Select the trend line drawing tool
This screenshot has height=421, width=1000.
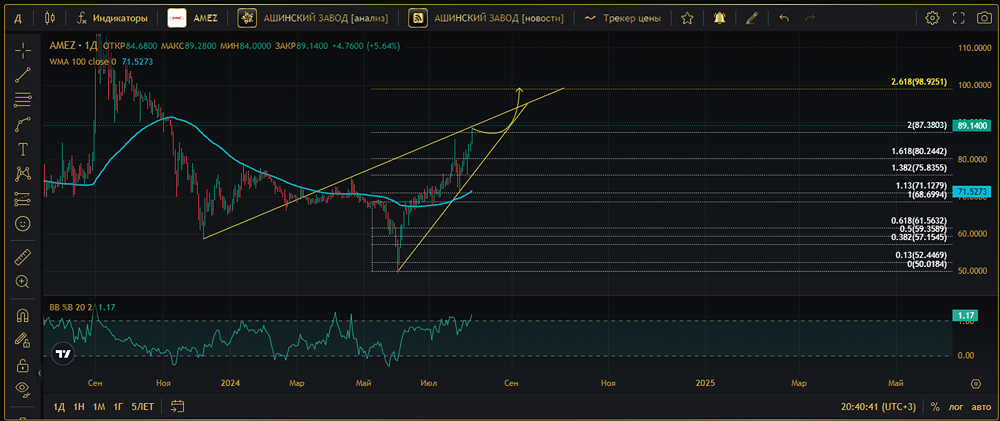pos(23,75)
